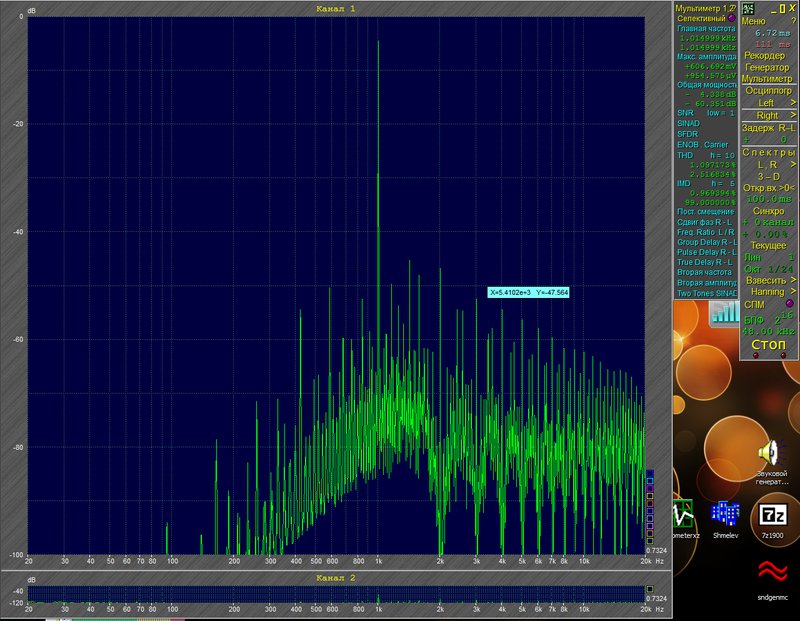Screen dimensions: 800x621
Task: Click the Канал 2 chart title
Action: click(x=336, y=578)
